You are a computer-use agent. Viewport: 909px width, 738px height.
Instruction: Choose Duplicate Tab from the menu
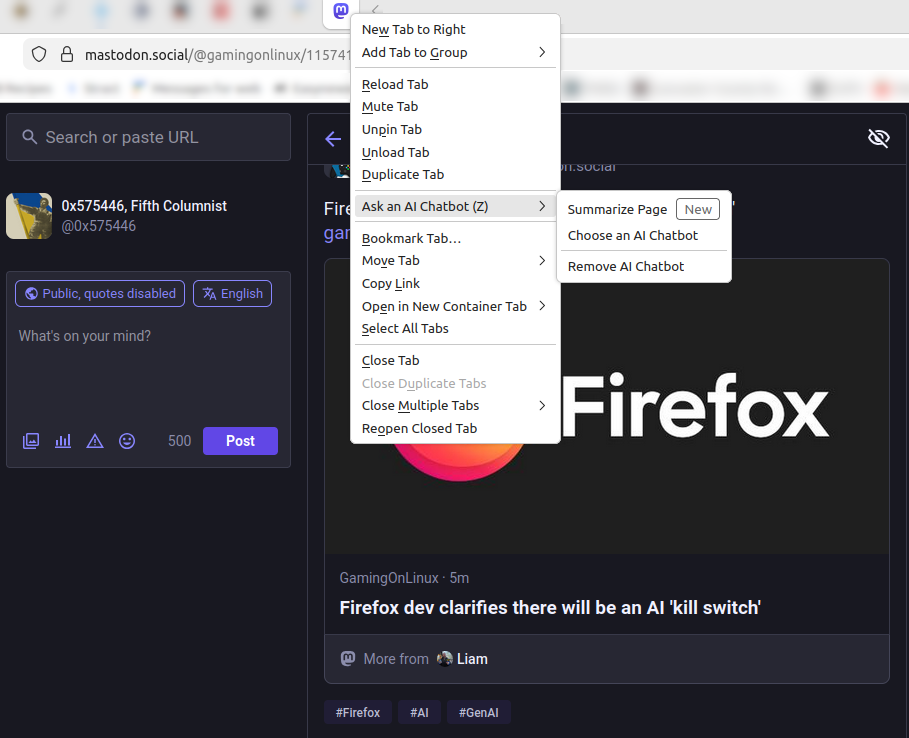pos(403,175)
